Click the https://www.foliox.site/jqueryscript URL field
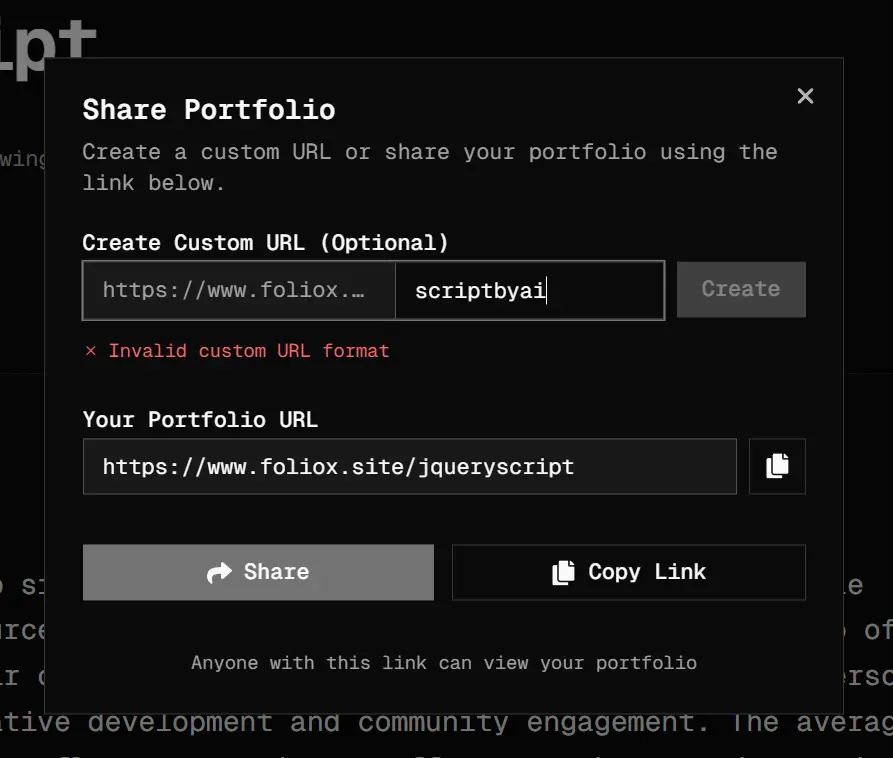 tap(409, 466)
